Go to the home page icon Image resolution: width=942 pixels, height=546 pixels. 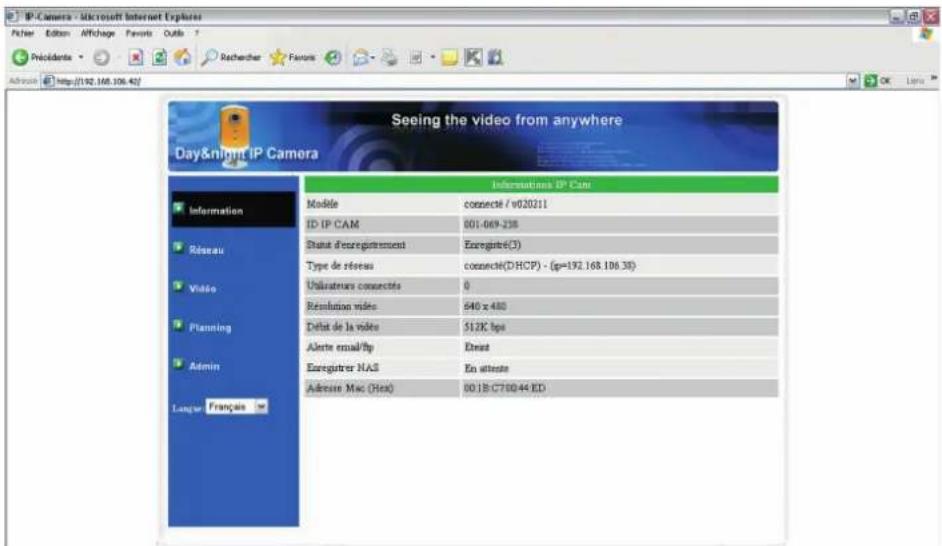[x=182, y=57]
